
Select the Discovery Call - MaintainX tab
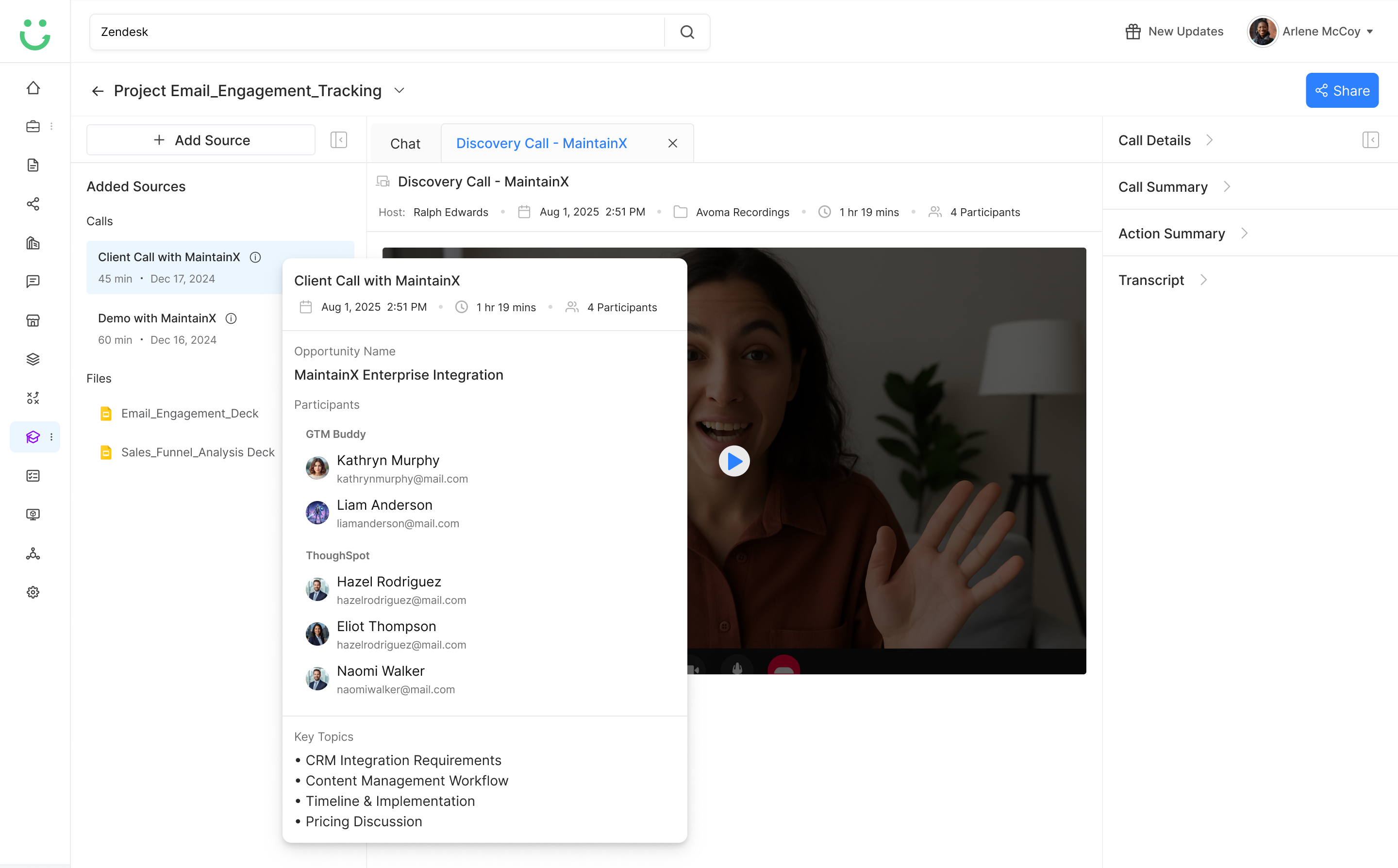[541, 144]
